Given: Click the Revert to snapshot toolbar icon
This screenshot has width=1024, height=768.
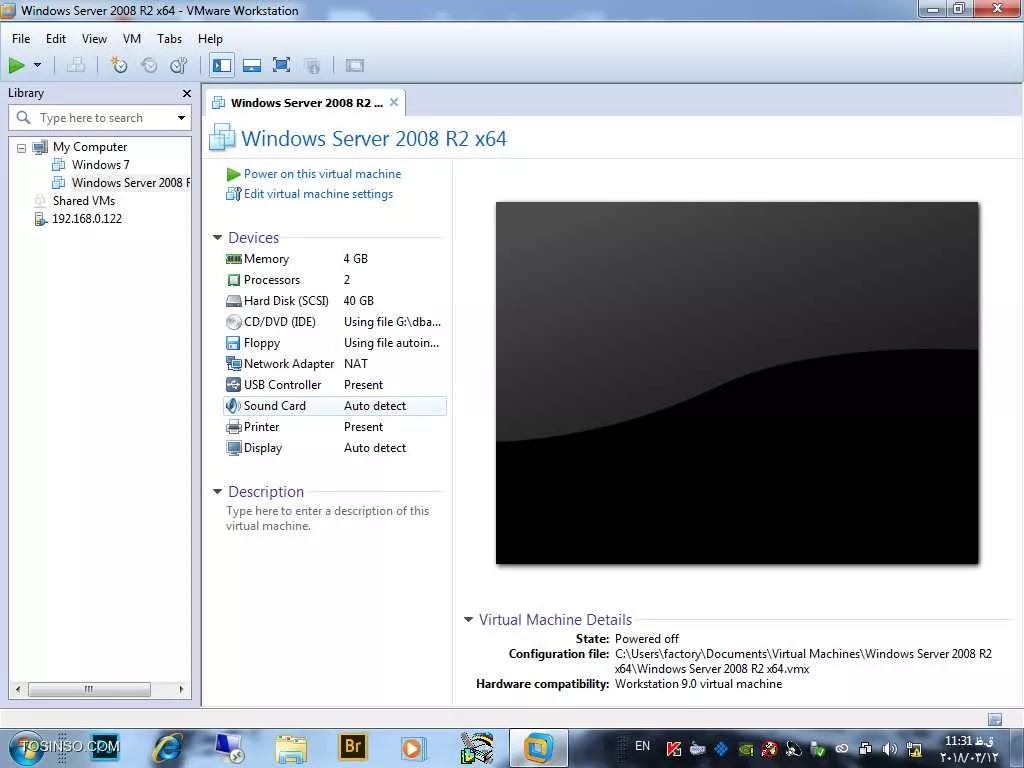Looking at the screenshot, I should [149, 65].
